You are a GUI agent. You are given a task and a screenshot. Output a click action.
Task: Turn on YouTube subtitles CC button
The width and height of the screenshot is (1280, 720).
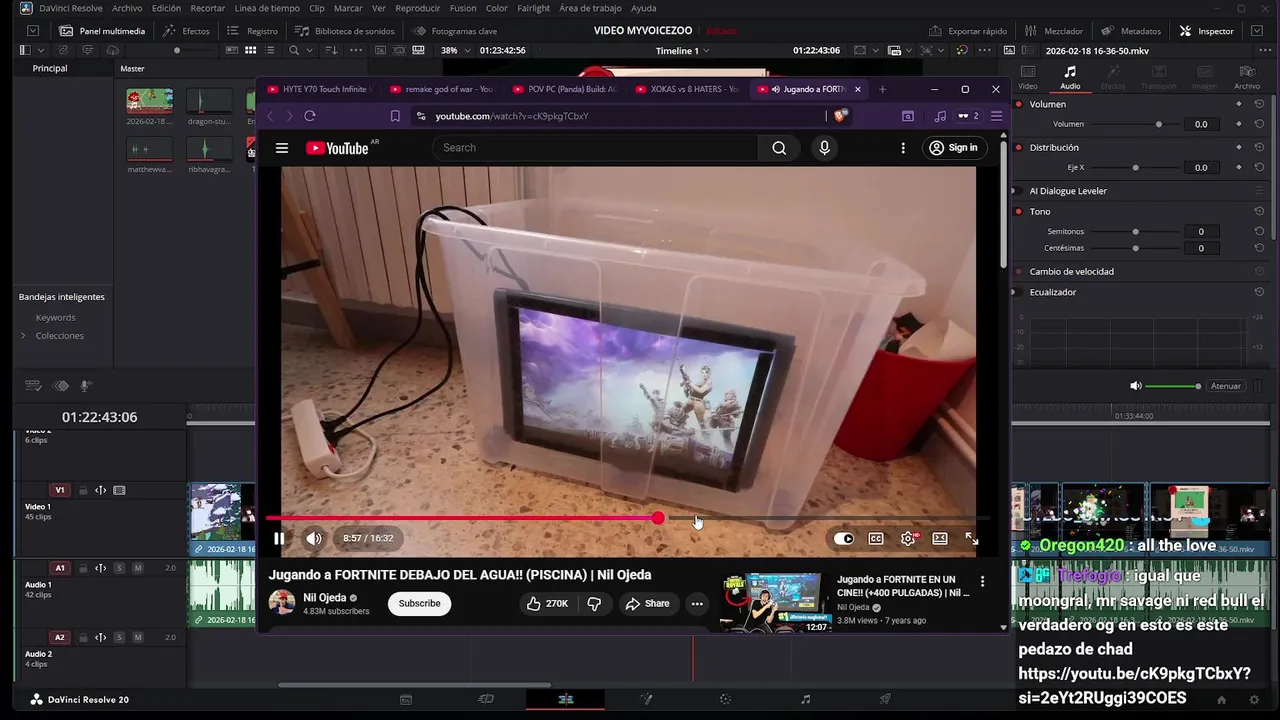coord(876,538)
